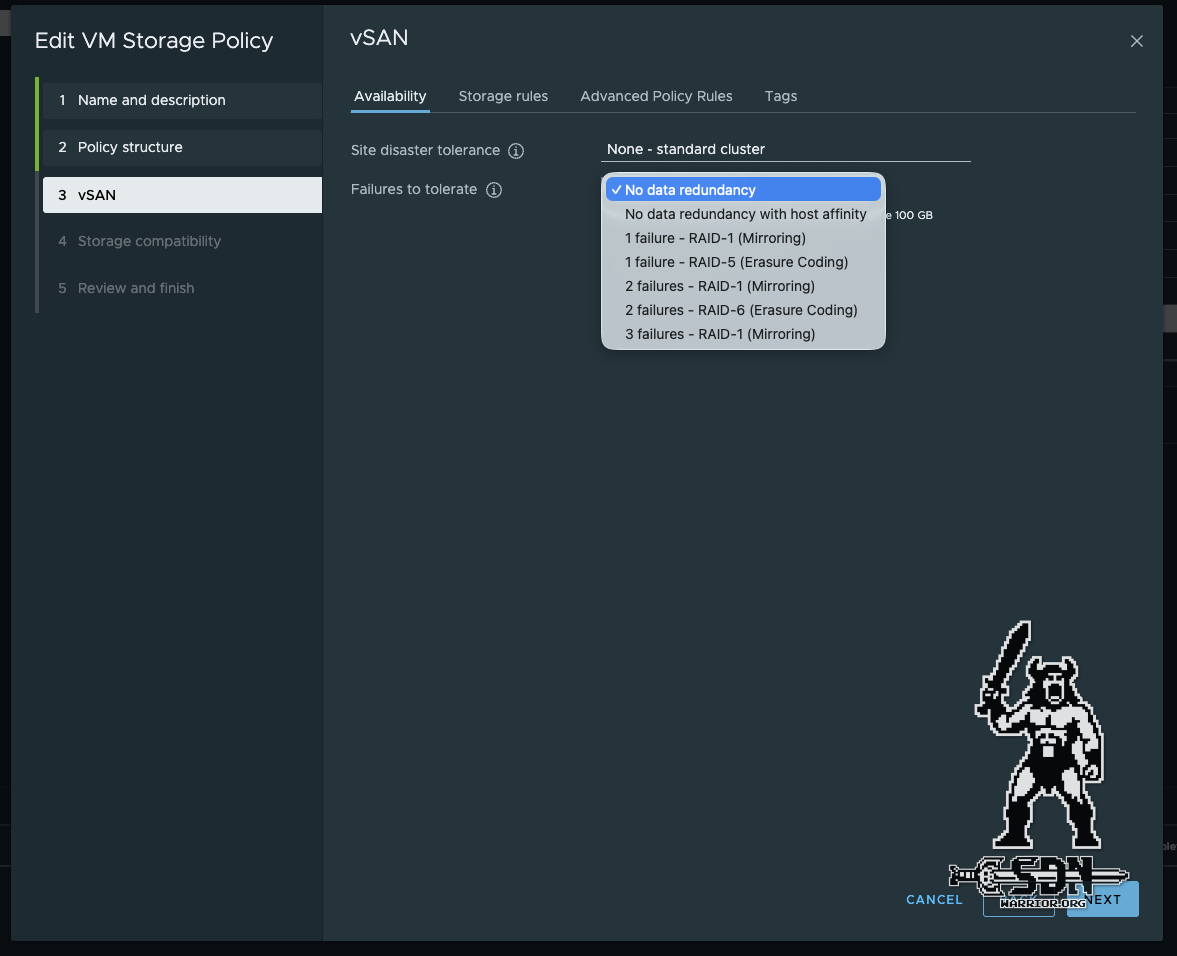Select the Storage compatibility step
The image size is (1177, 956).
pos(147,241)
